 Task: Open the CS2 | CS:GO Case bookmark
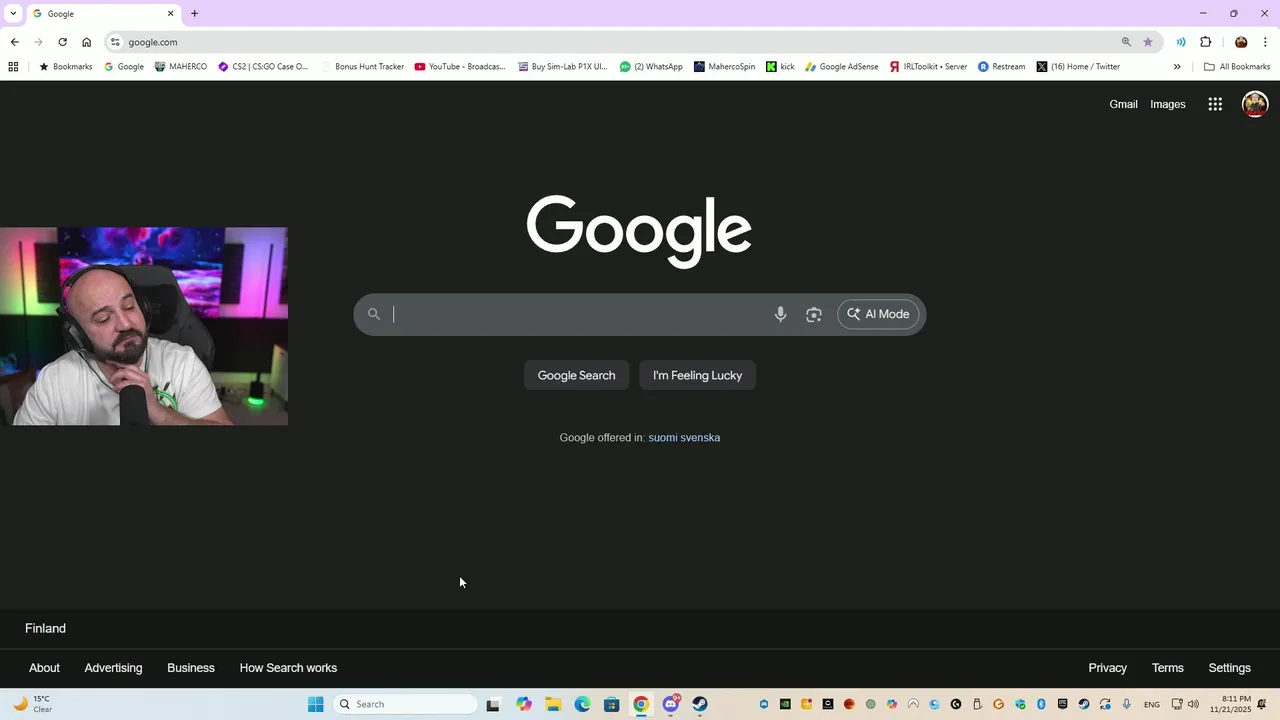263,67
